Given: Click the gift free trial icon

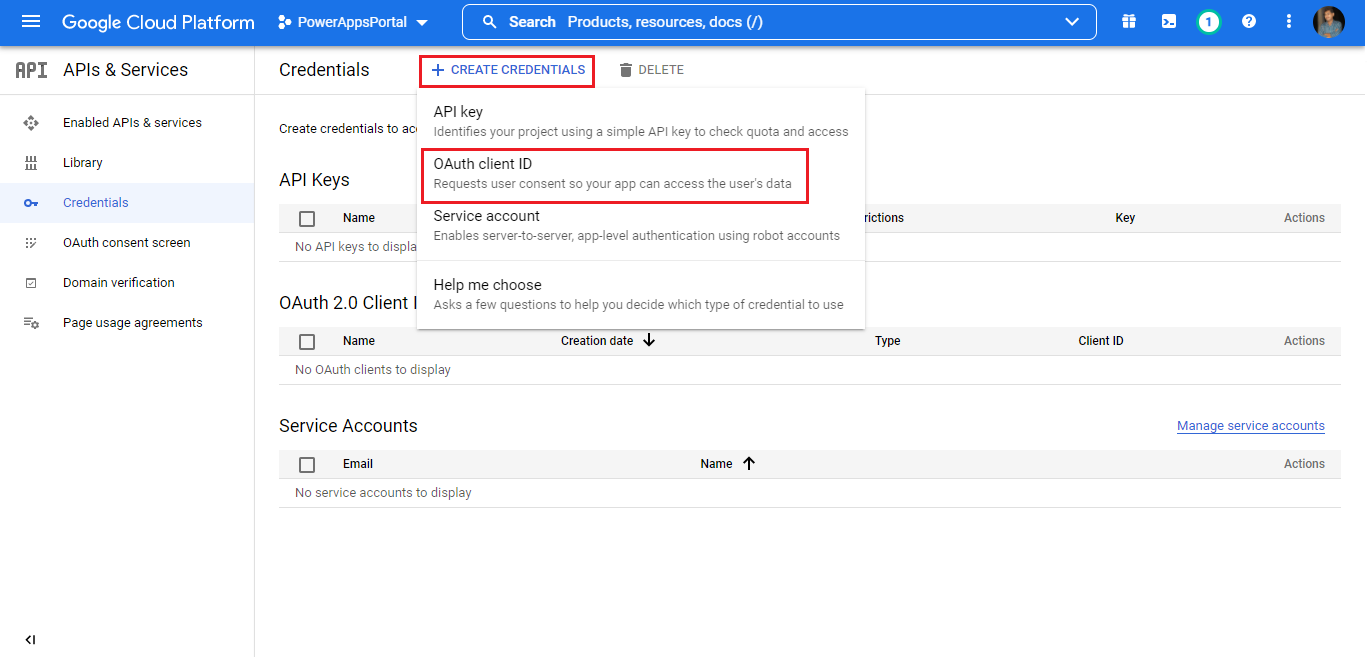Looking at the screenshot, I should click(1129, 22).
